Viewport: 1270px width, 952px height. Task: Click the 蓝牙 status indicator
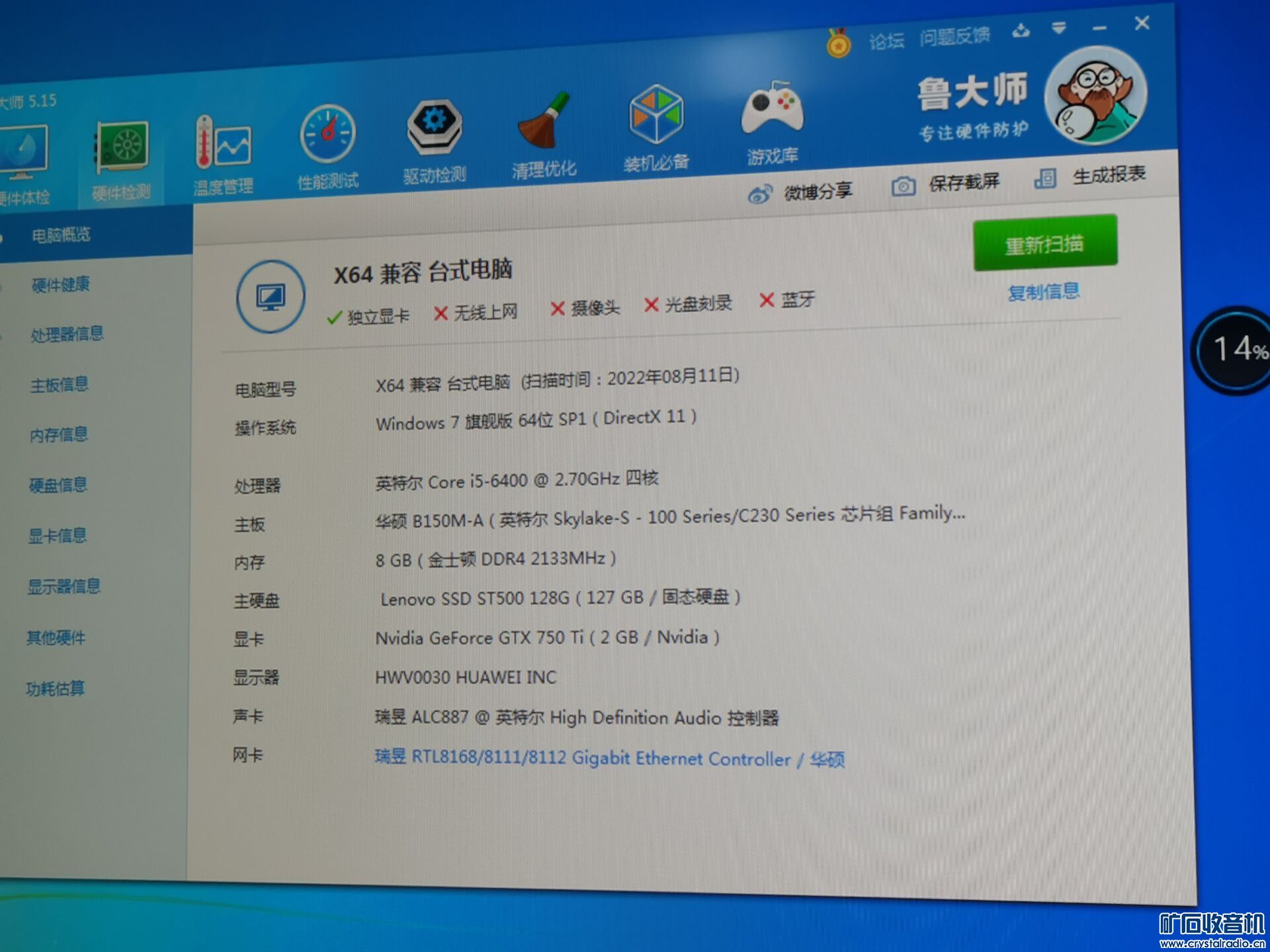point(787,299)
